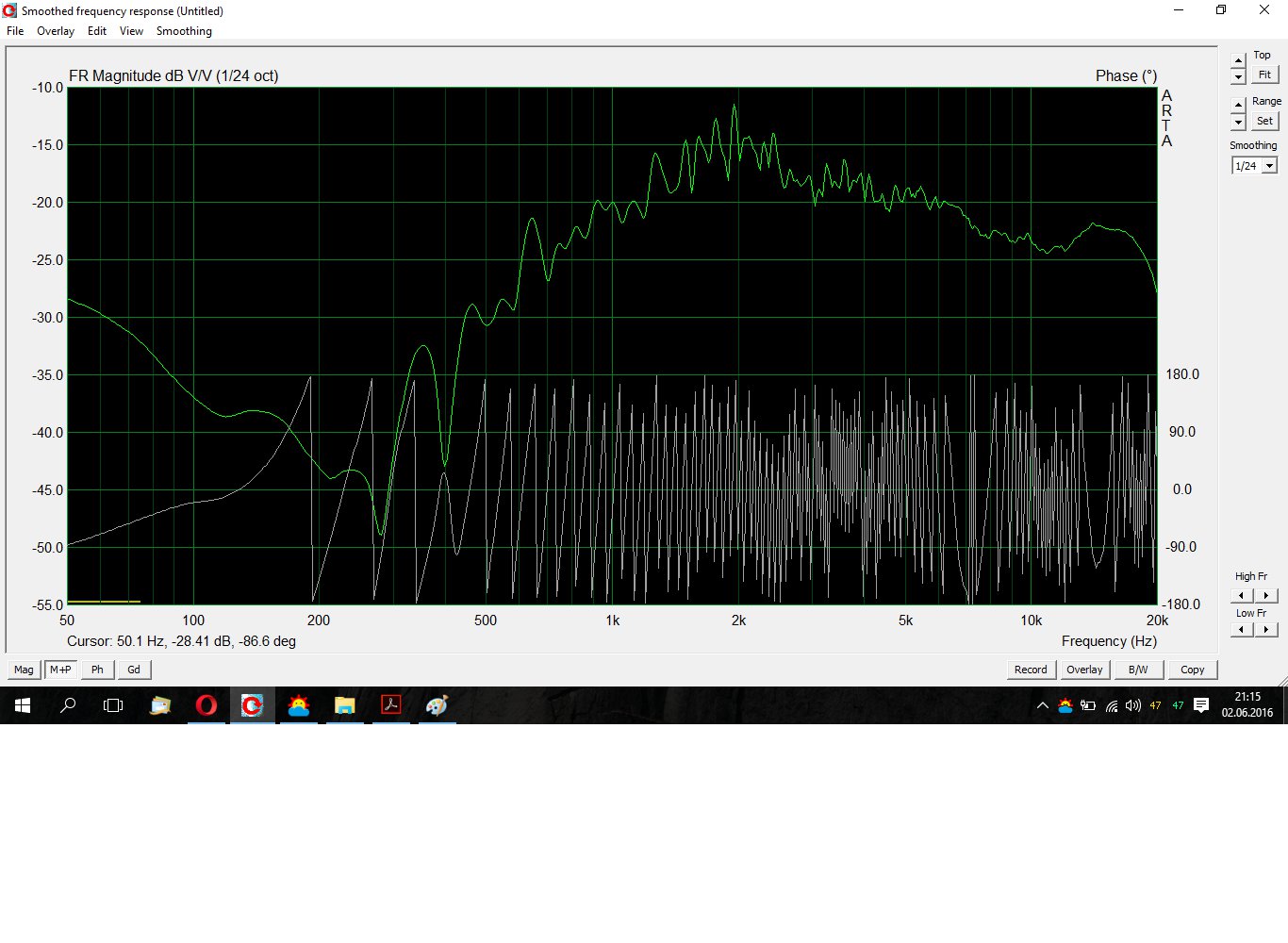
Task: Shift High Fr limit right
Action: (x=1266, y=595)
